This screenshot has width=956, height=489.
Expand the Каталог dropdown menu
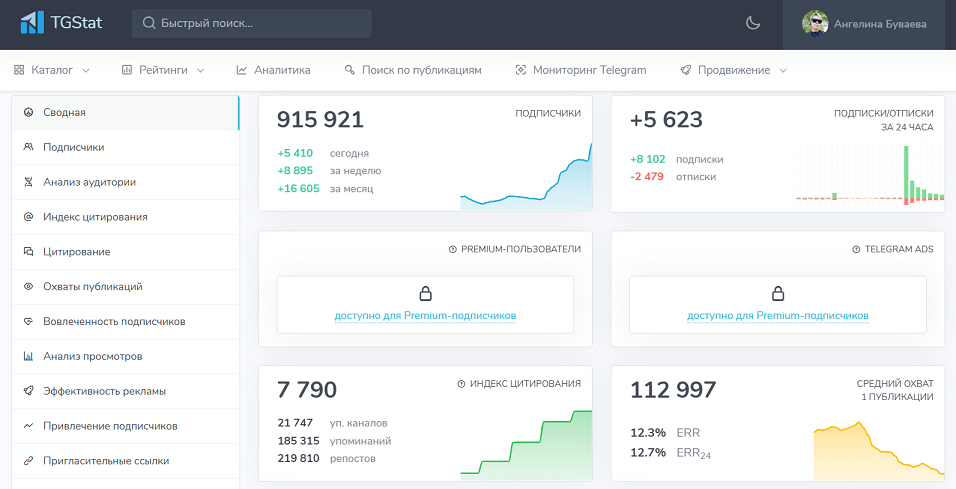pyautogui.click(x=52, y=70)
